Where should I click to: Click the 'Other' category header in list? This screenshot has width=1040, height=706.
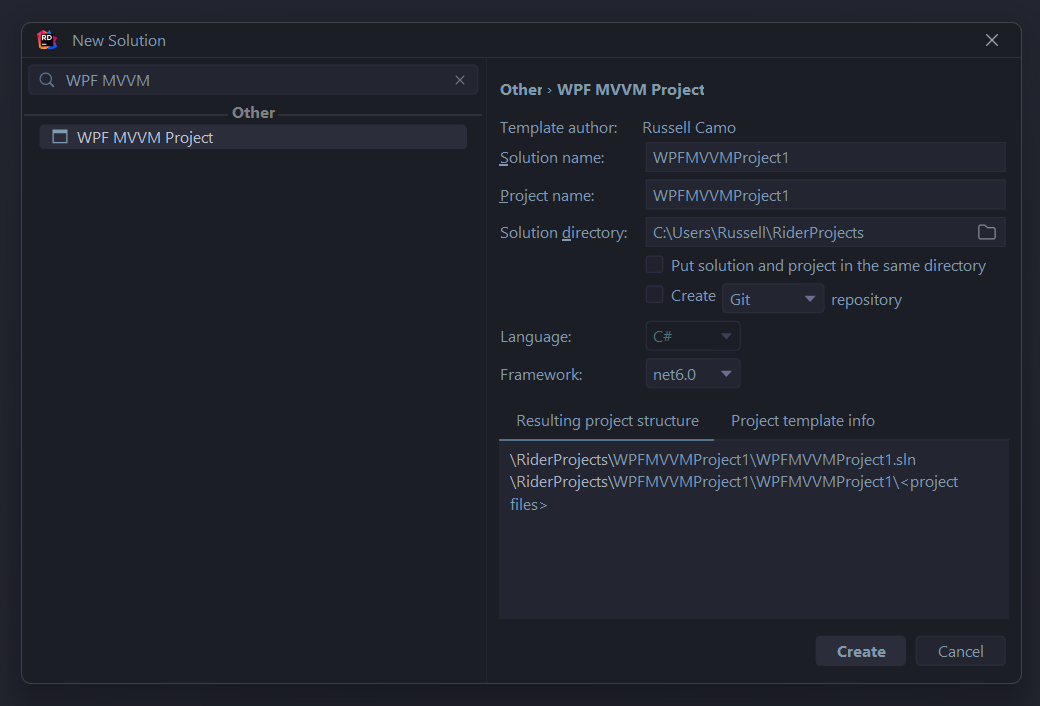point(253,113)
